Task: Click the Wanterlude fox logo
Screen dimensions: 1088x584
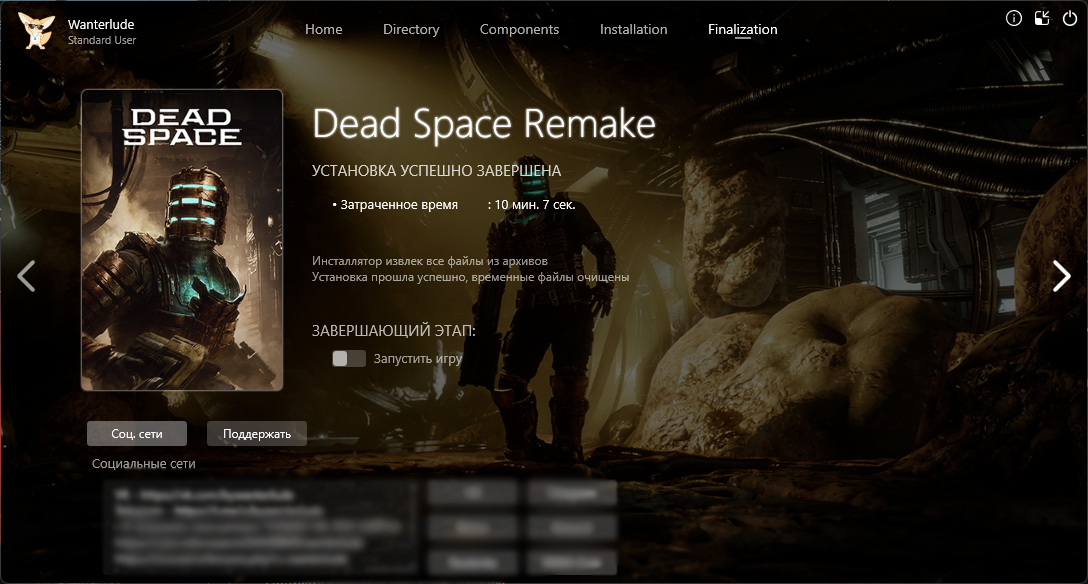Action: tap(37, 30)
